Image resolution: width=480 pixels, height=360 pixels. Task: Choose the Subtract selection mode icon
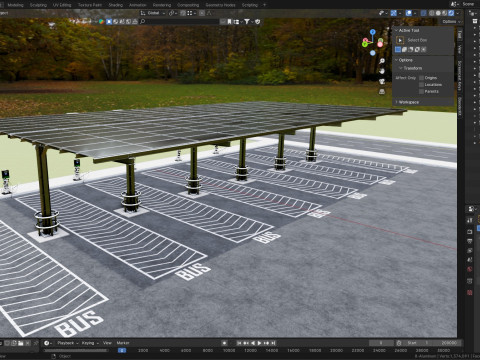click(411, 49)
